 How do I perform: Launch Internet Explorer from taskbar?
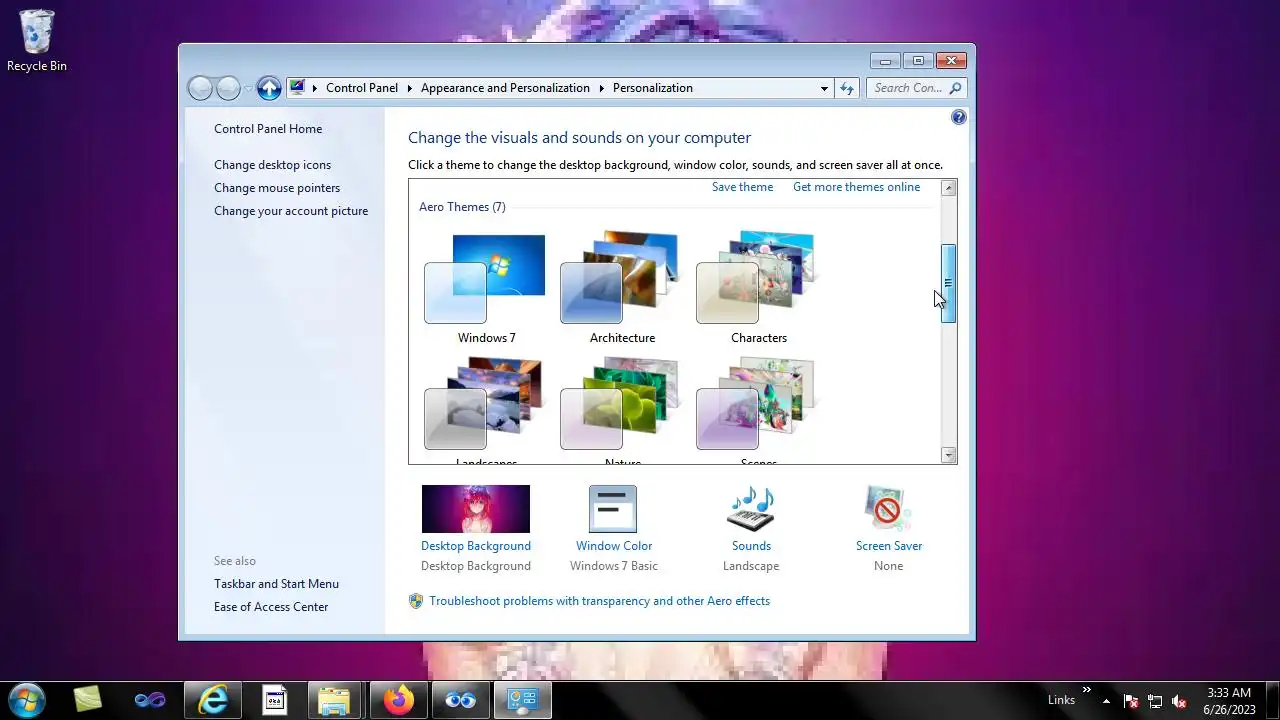[212, 700]
